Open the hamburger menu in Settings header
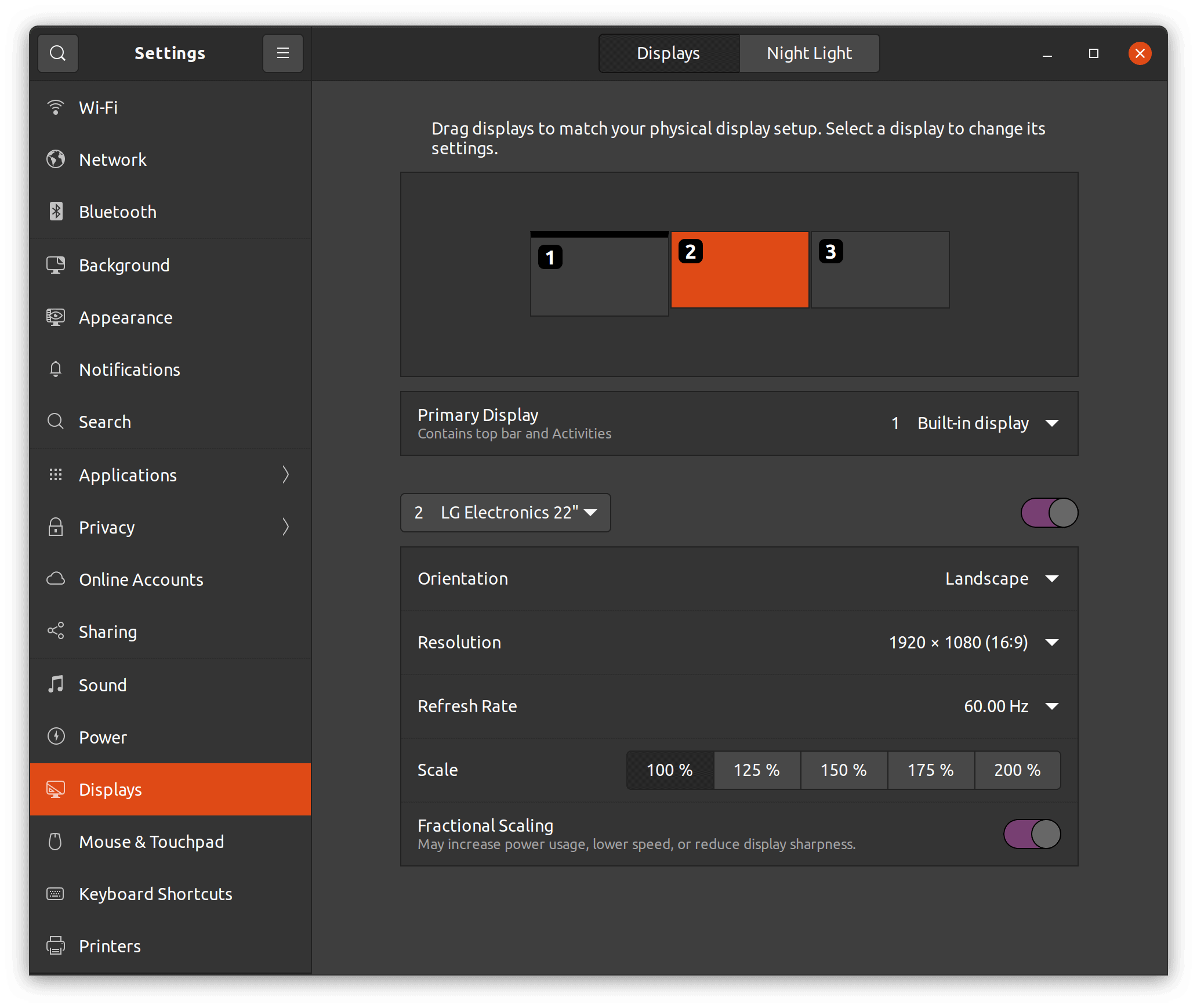Screen dimensions: 1197x1008 282,53
